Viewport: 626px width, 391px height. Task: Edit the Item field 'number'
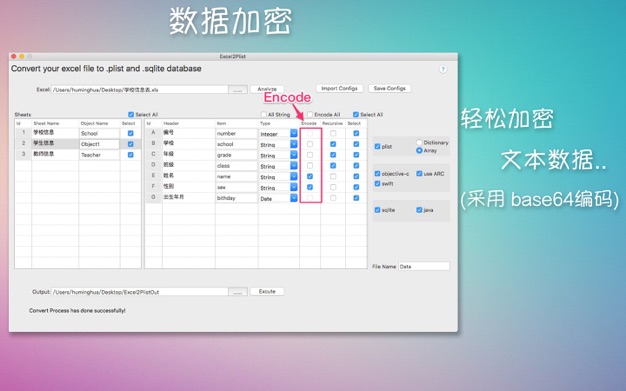coord(236,133)
